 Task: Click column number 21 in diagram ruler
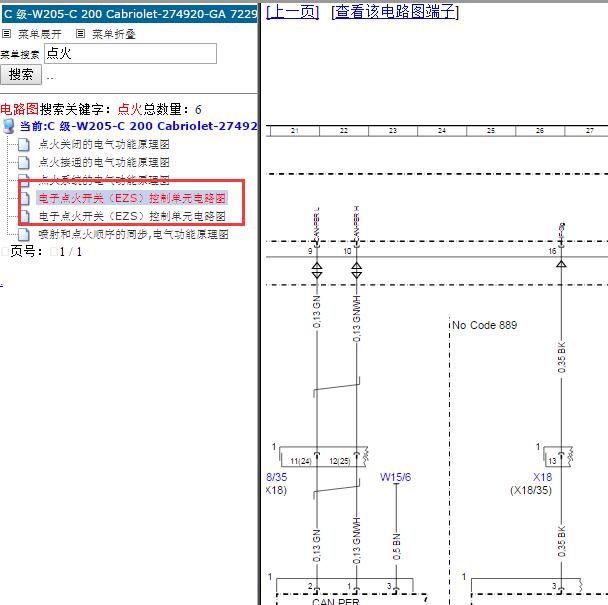295,131
